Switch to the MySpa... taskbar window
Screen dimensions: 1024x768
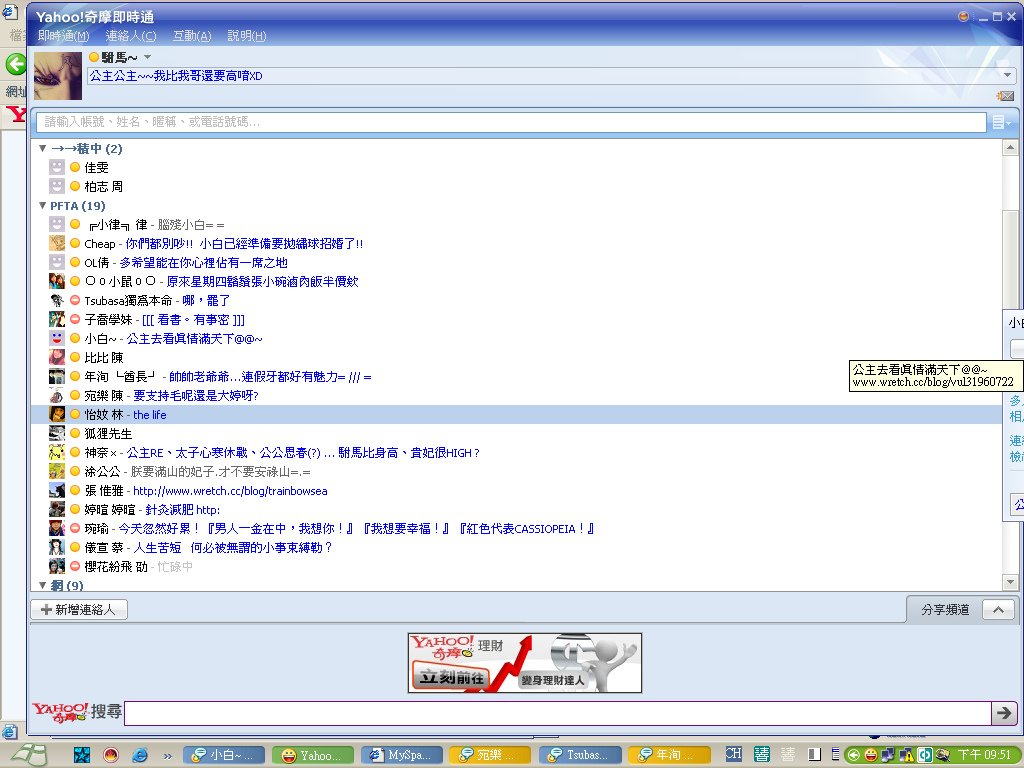[402, 755]
